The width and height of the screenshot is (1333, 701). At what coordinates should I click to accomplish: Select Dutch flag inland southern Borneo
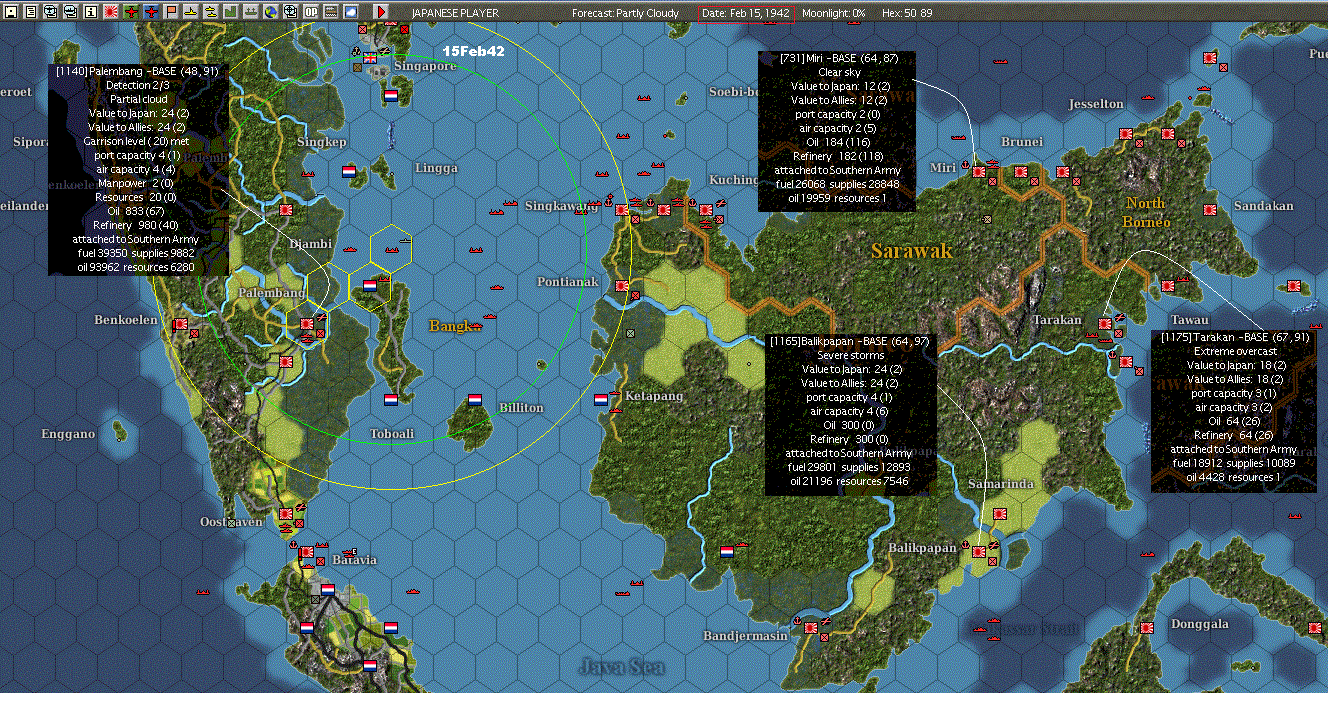pos(727,552)
